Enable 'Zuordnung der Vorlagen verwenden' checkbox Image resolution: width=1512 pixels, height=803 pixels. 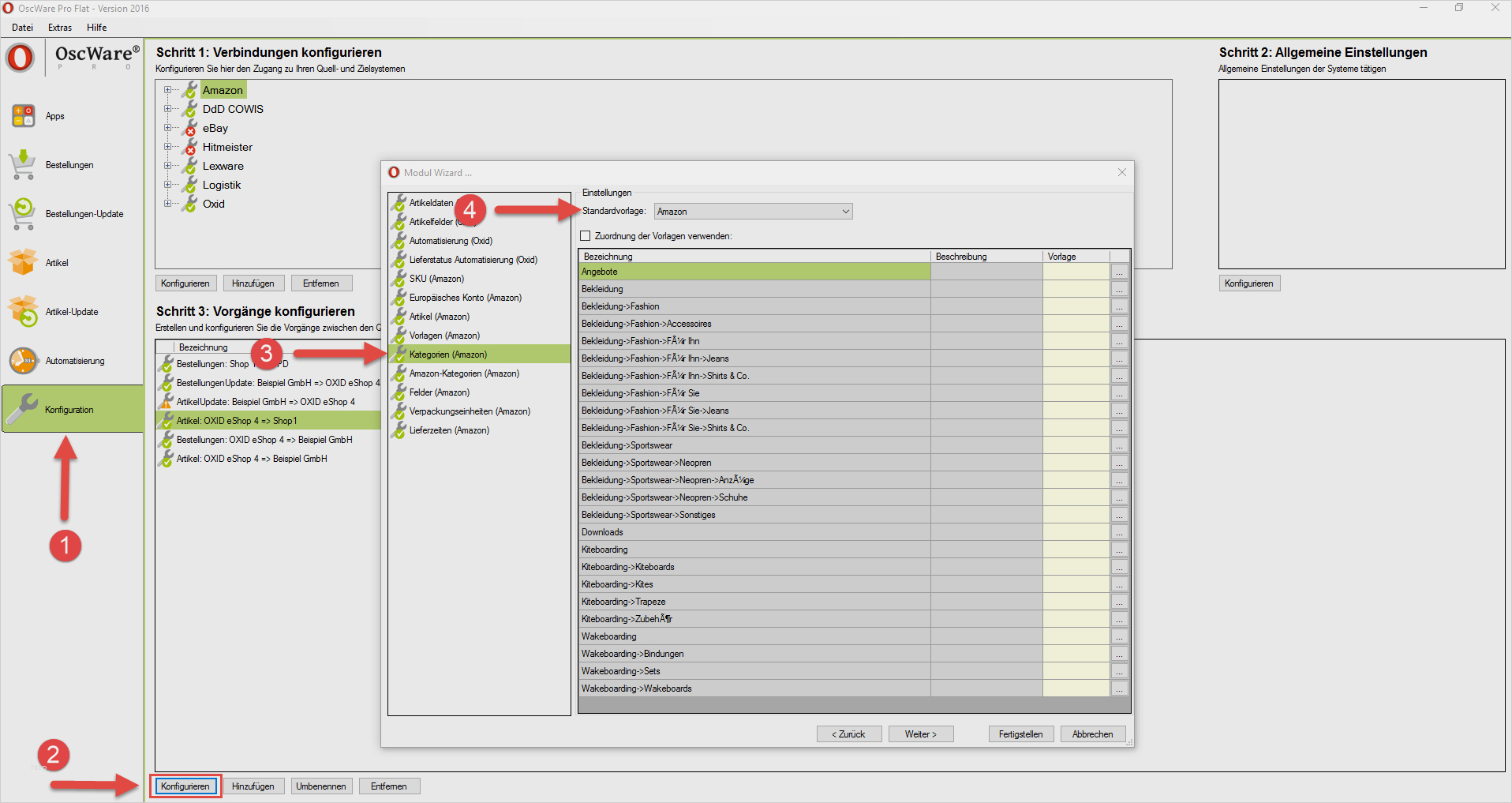(x=586, y=236)
